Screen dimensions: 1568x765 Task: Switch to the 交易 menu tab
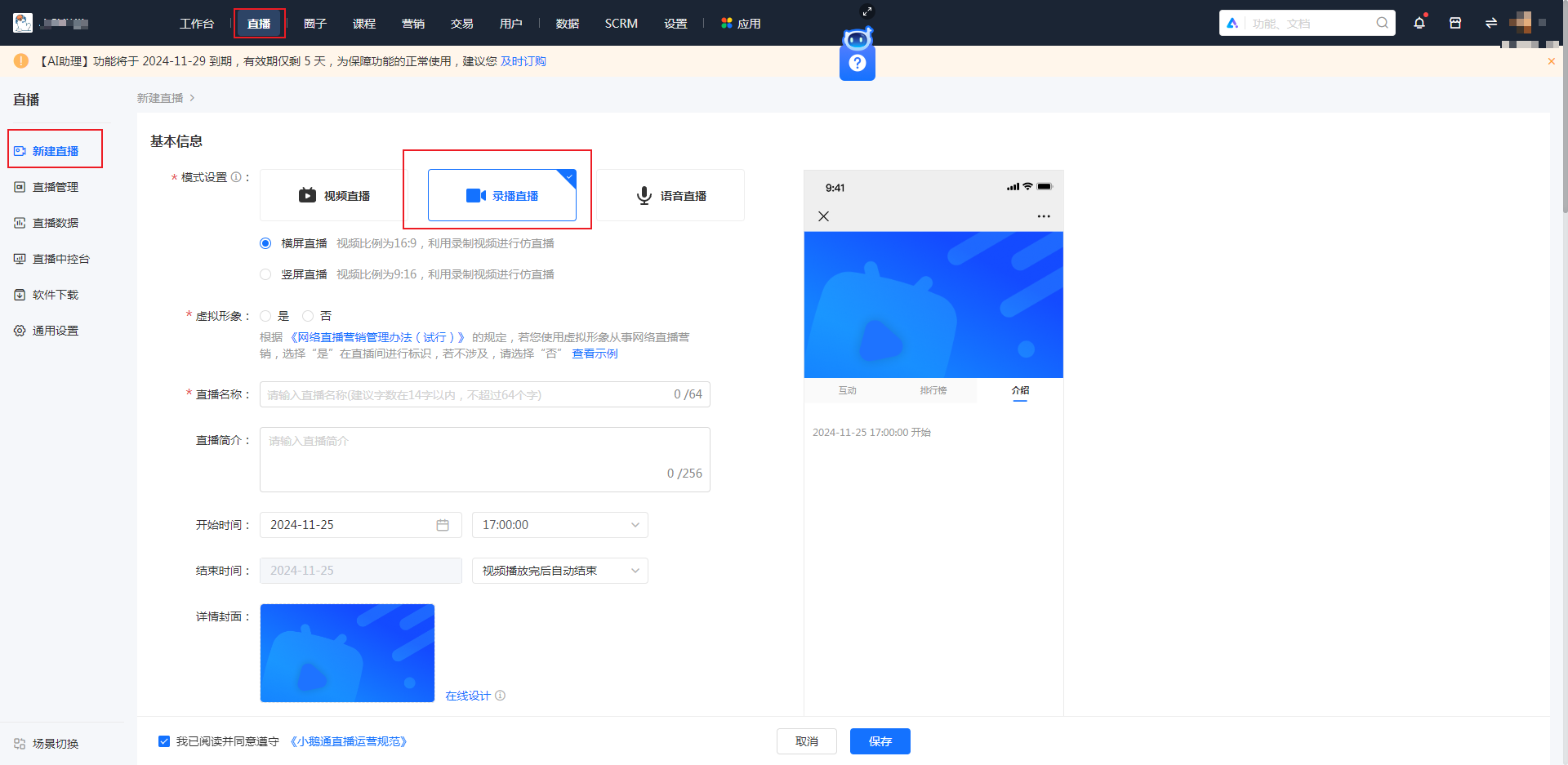(x=462, y=23)
